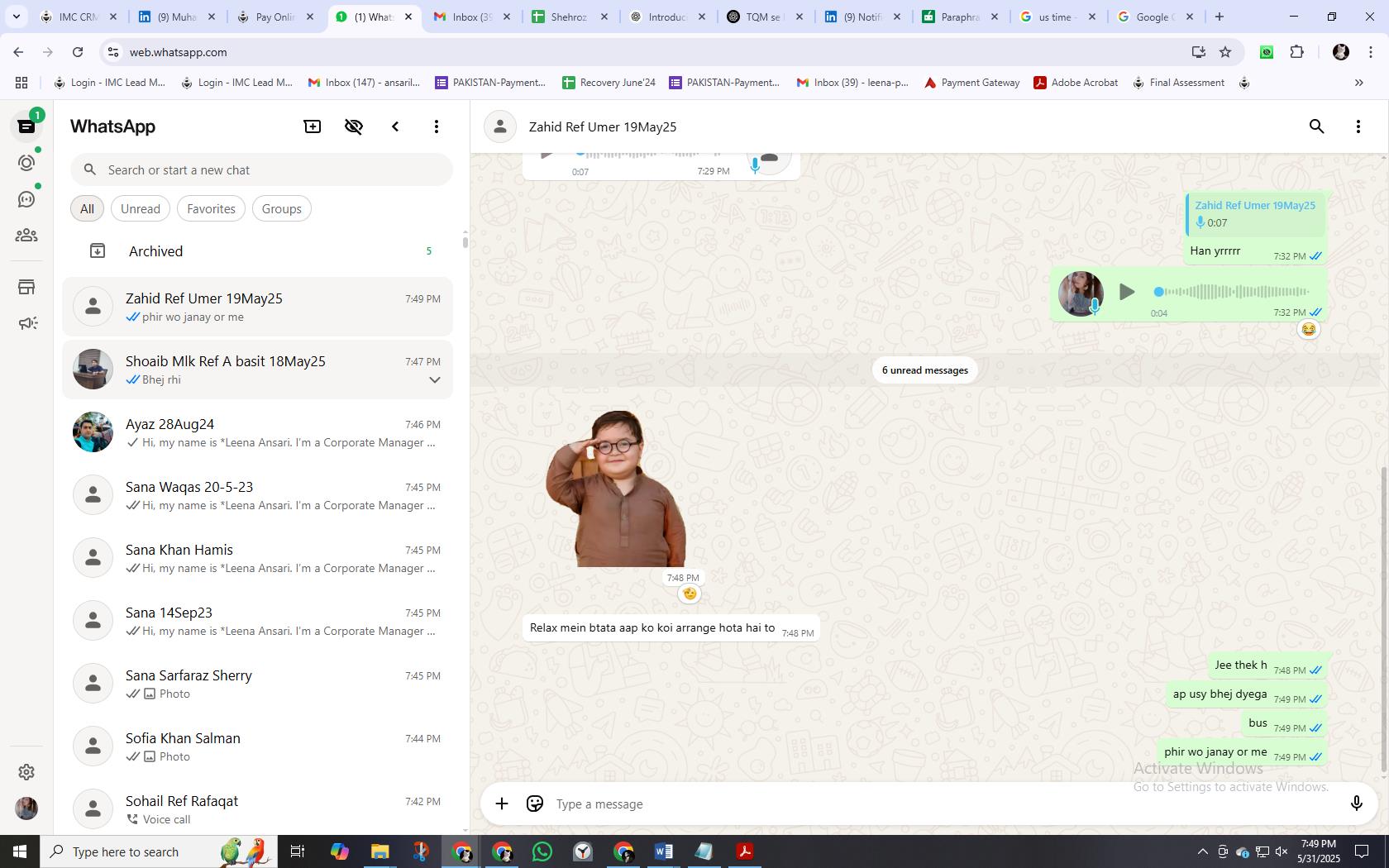The image size is (1389, 868).
Task: Open Shoaib Mlk Ref A basit 18May25 chat
Action: tap(258, 370)
